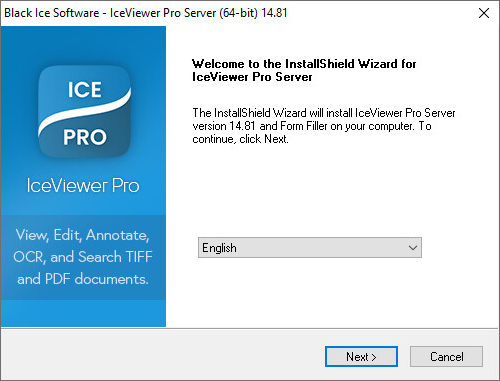This screenshot has width=500, height=381.
Task: Expand the language list chevron arrow
Action: (413, 248)
